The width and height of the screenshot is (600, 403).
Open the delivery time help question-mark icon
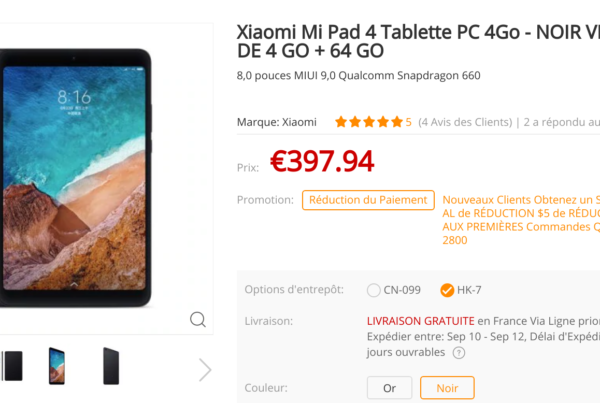coord(459,352)
